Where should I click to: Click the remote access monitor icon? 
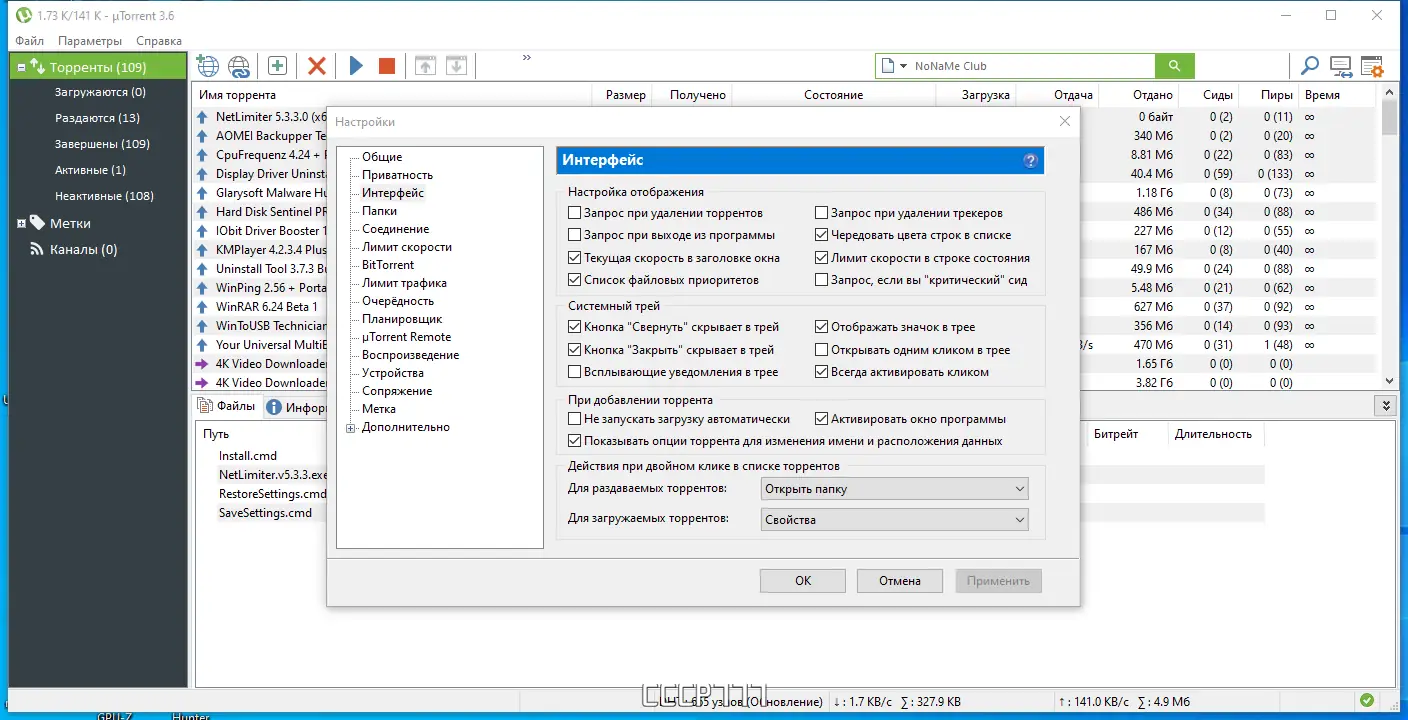tap(1341, 66)
